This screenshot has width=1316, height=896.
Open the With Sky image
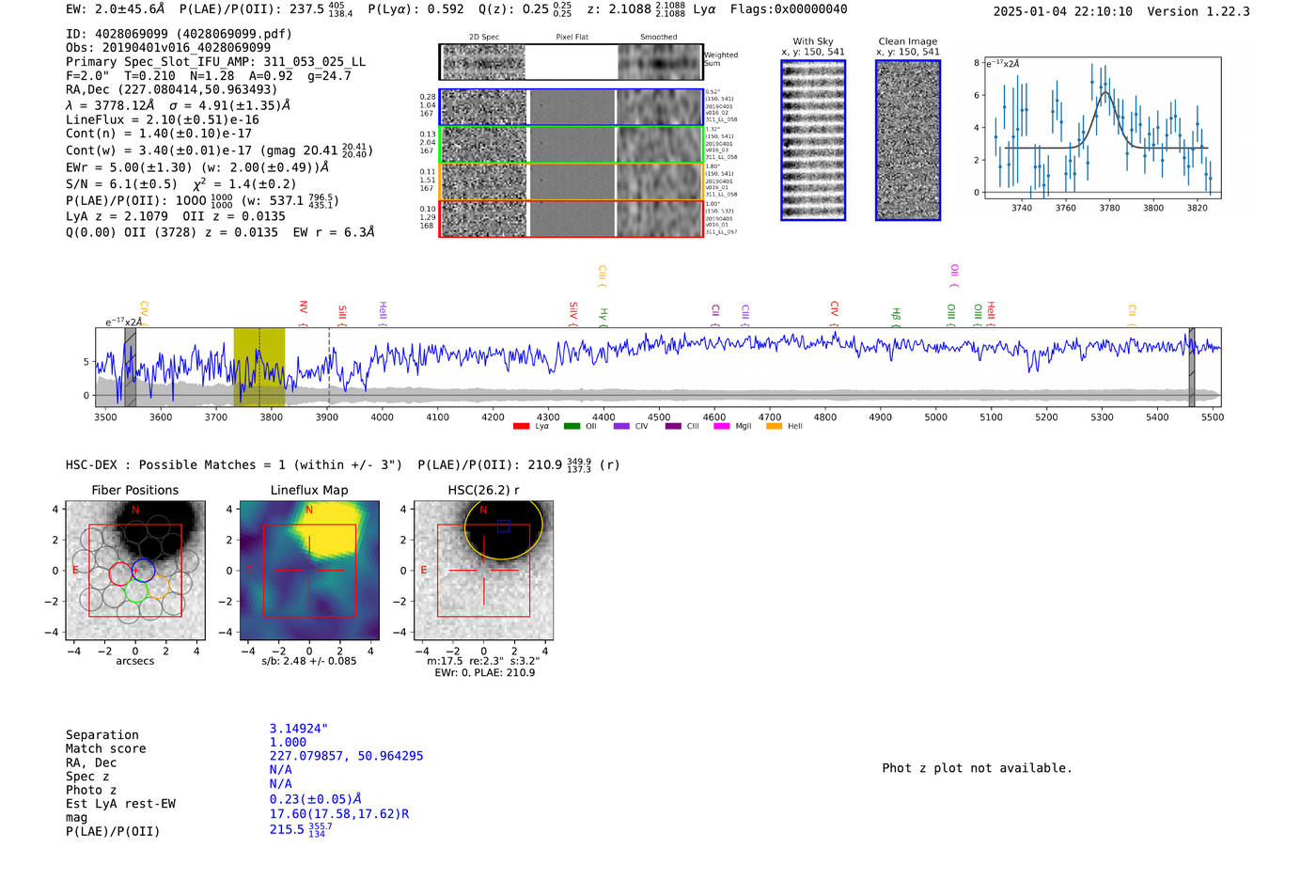pos(813,140)
